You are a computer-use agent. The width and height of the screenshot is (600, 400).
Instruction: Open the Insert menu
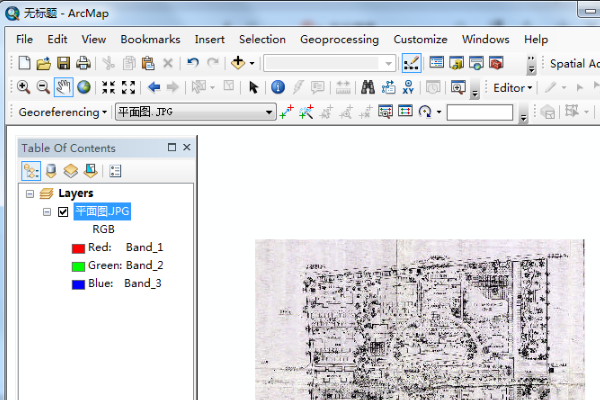click(x=210, y=39)
